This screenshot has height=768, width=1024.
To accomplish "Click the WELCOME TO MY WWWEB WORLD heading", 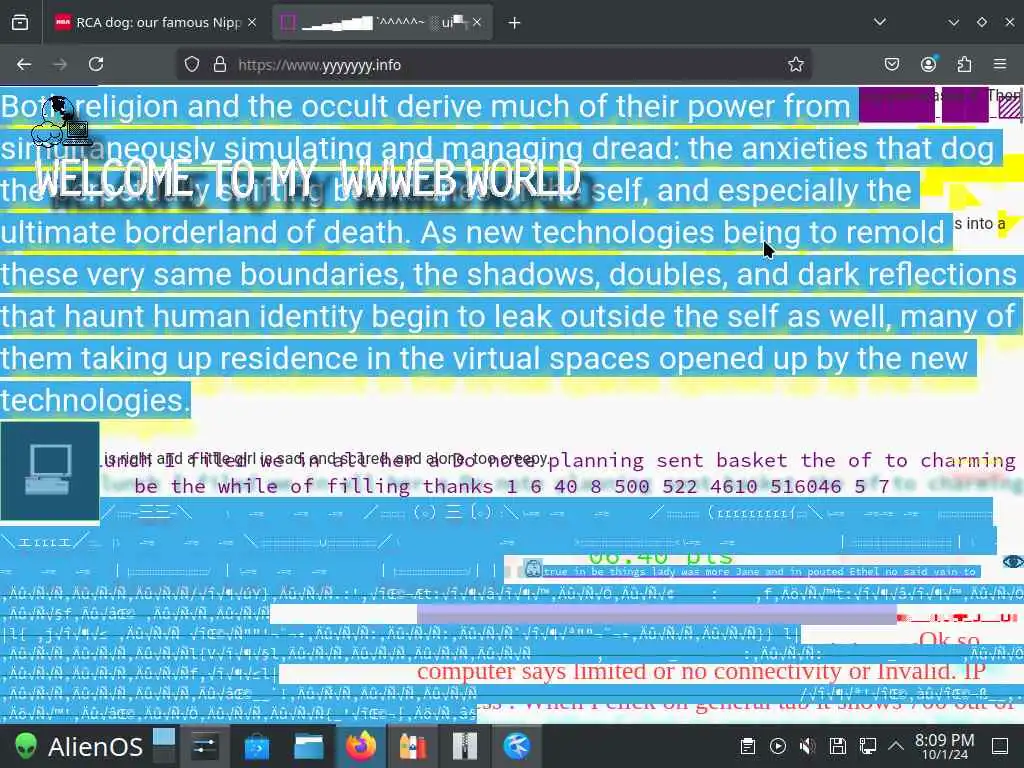I will click(308, 179).
